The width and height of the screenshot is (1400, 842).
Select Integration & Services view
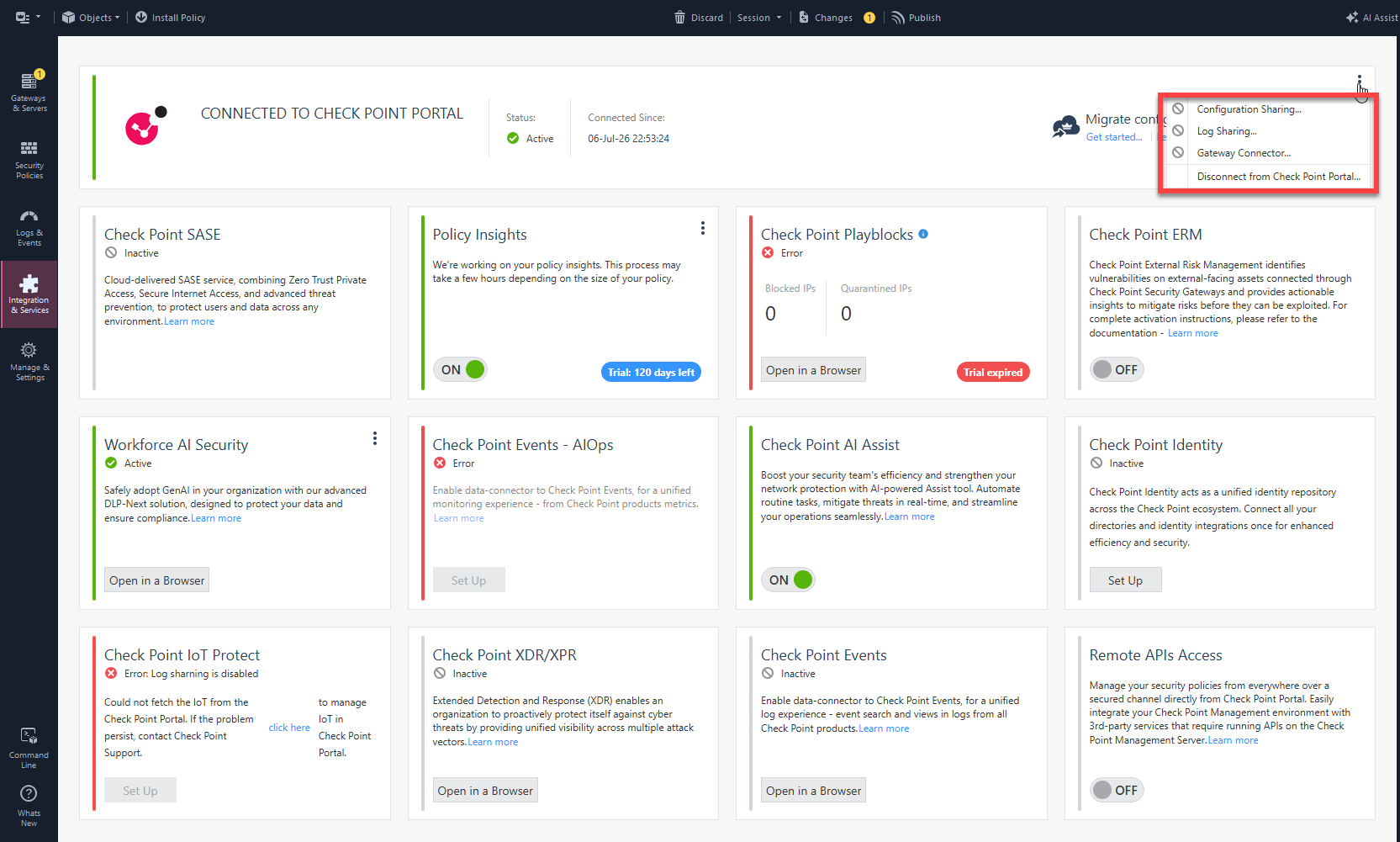pyautogui.click(x=29, y=294)
